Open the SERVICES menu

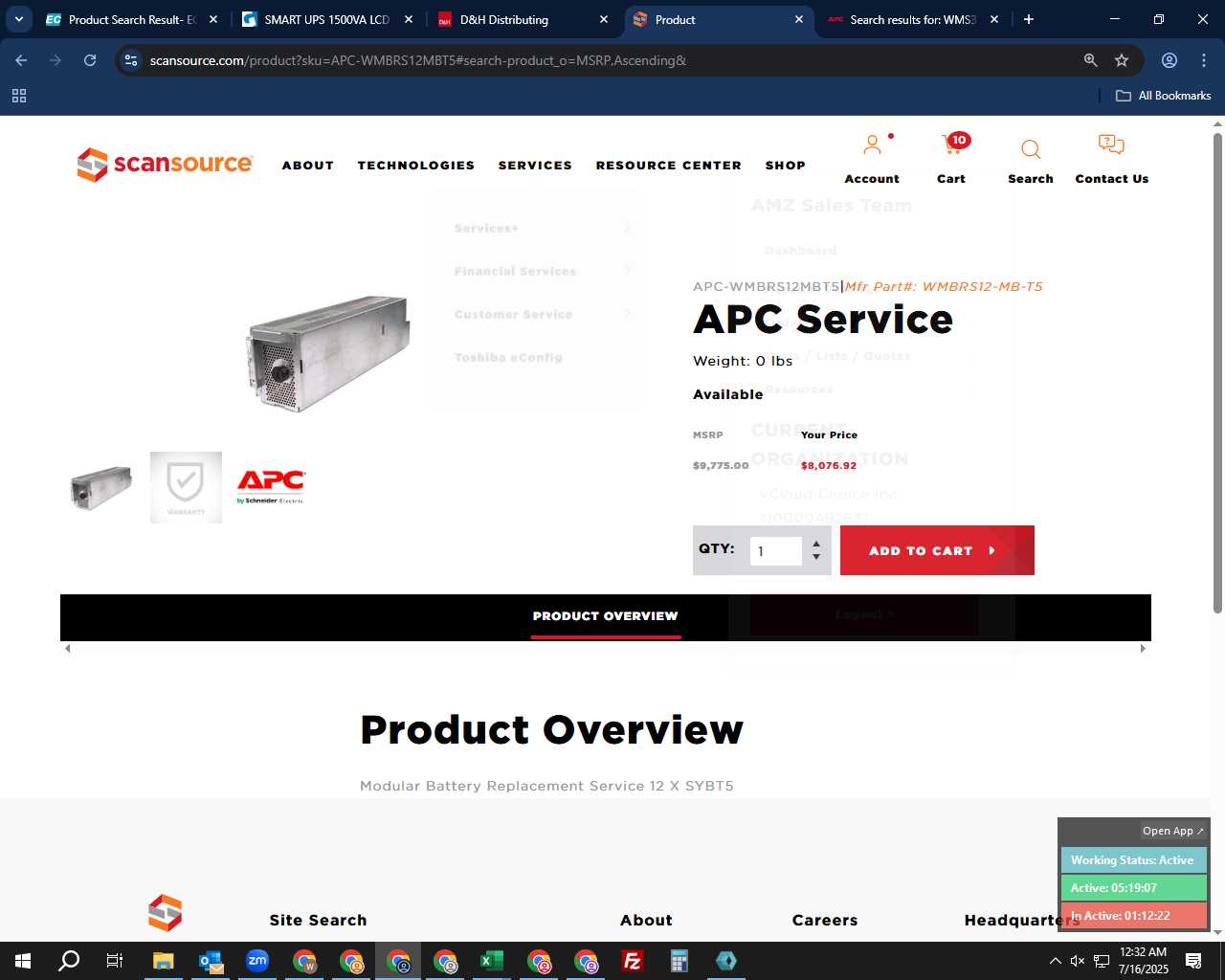coord(535,166)
